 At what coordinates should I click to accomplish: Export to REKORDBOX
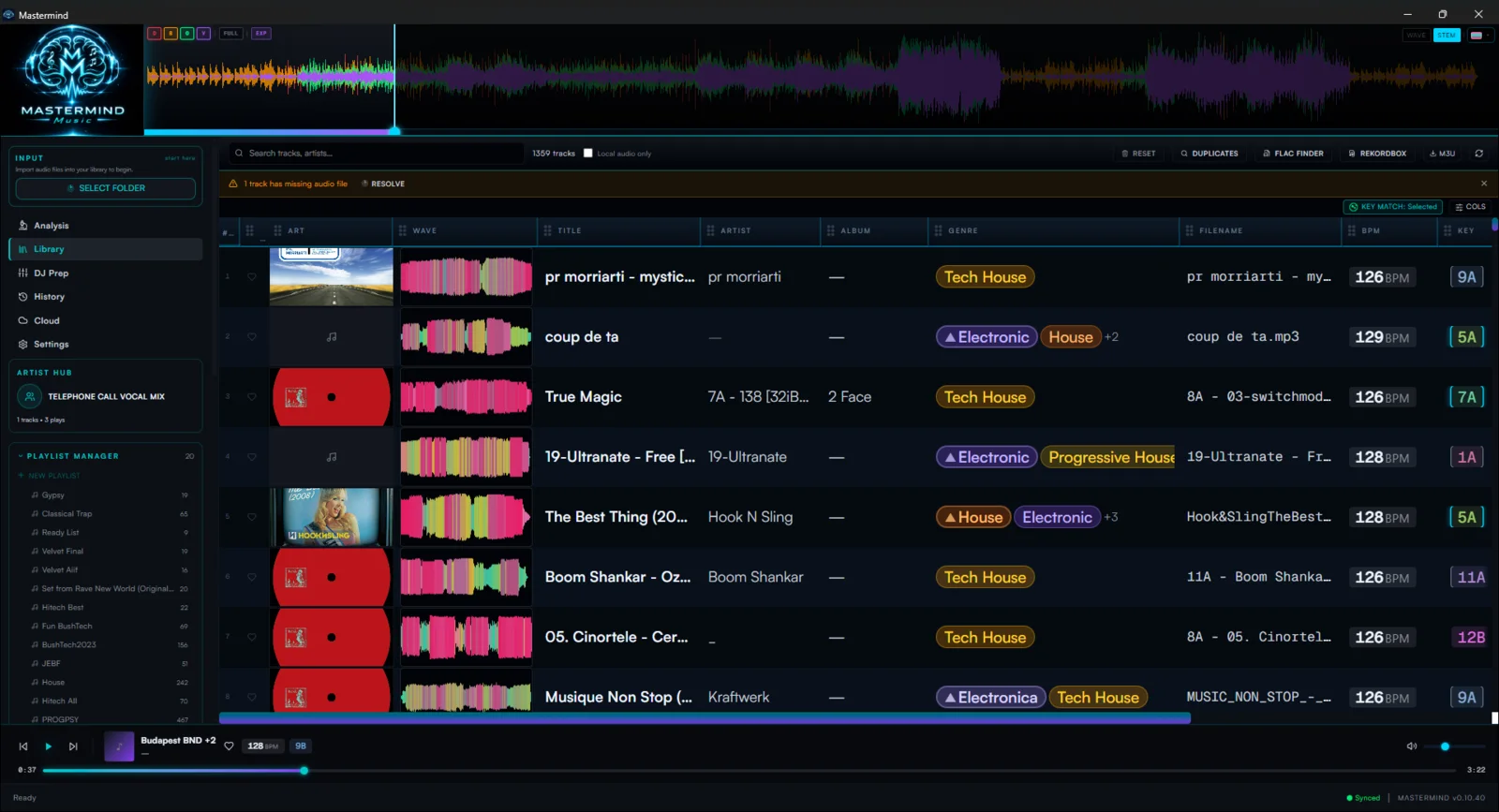tap(1377, 154)
